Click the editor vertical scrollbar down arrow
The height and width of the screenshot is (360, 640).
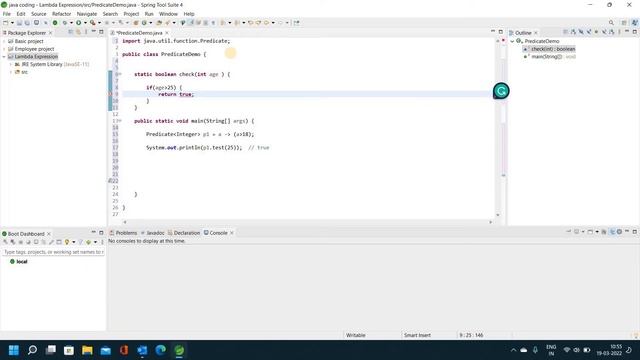pos(498,215)
